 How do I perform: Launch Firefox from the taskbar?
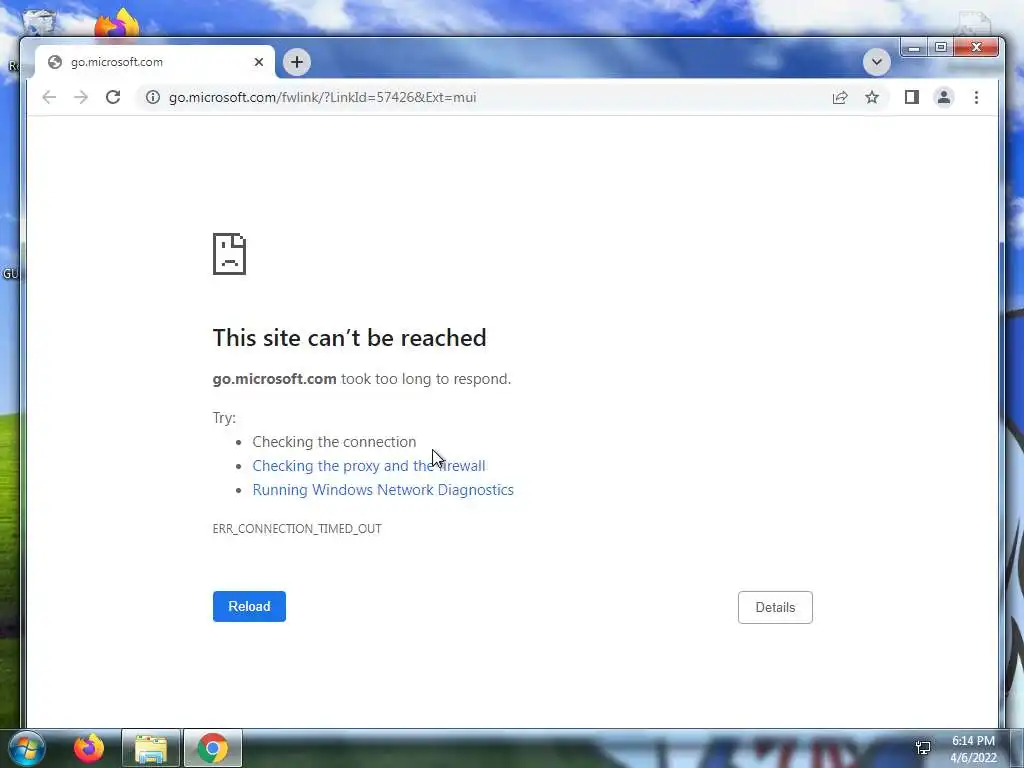pyautogui.click(x=89, y=748)
